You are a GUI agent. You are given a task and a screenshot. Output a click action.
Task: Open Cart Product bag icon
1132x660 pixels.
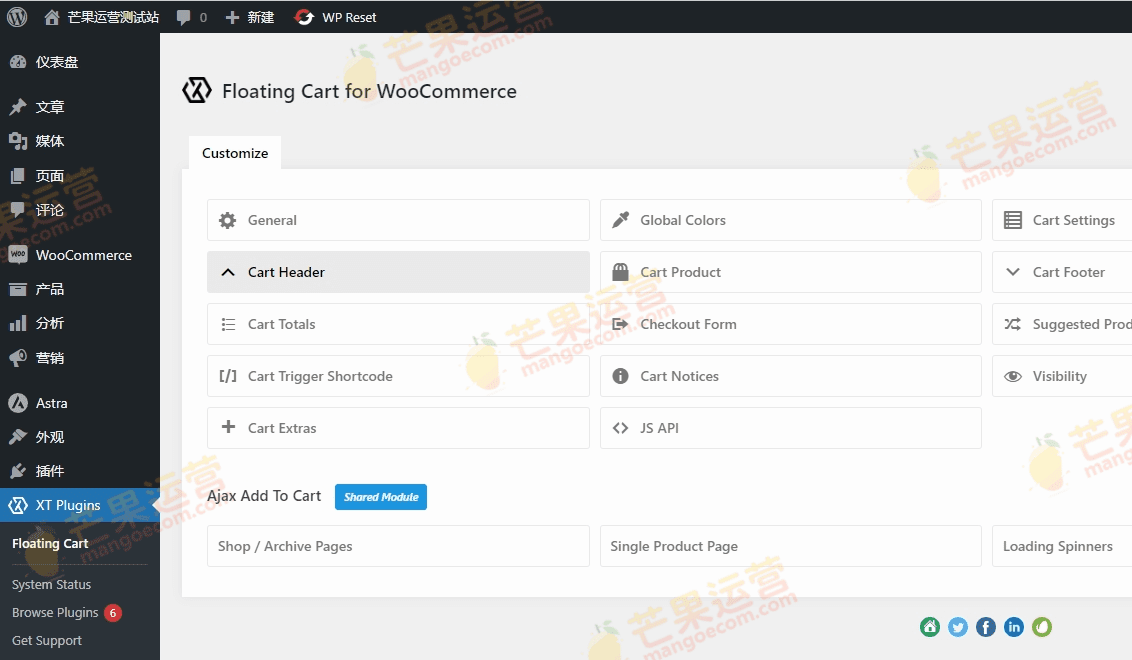620,272
